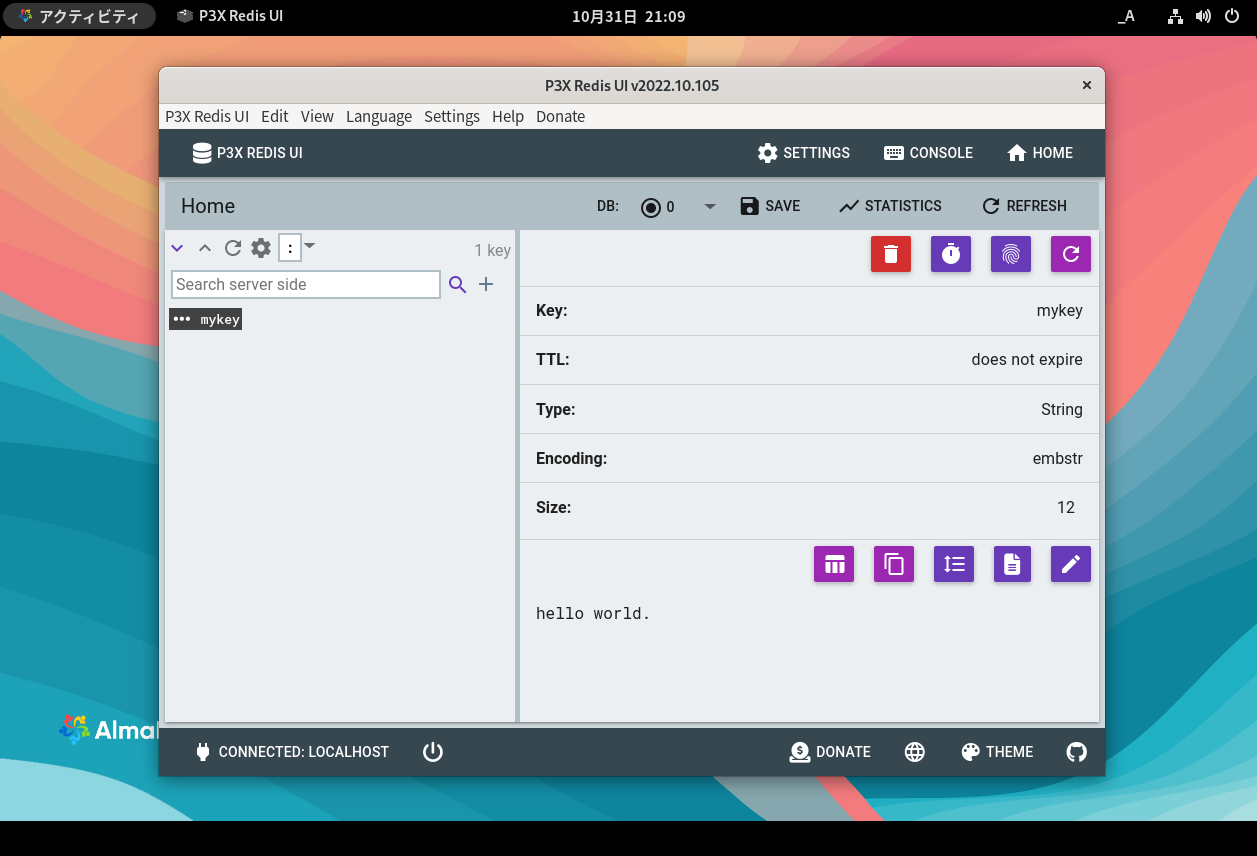
Task: Open tree settings gear icon
Action: click(261, 248)
